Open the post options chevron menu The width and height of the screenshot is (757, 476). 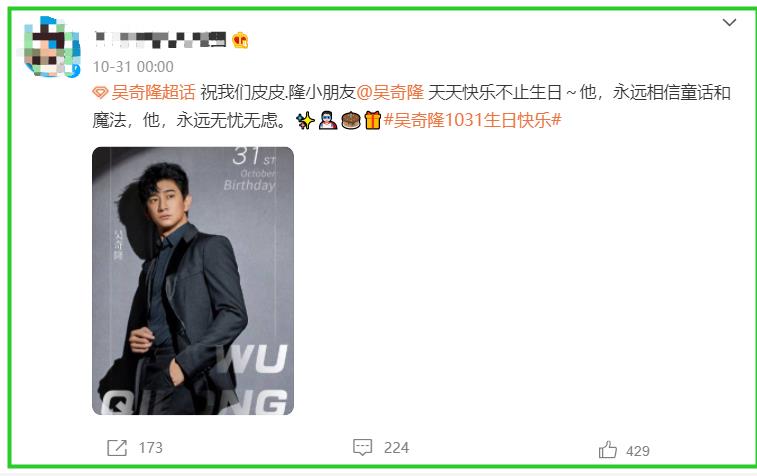(x=729, y=22)
